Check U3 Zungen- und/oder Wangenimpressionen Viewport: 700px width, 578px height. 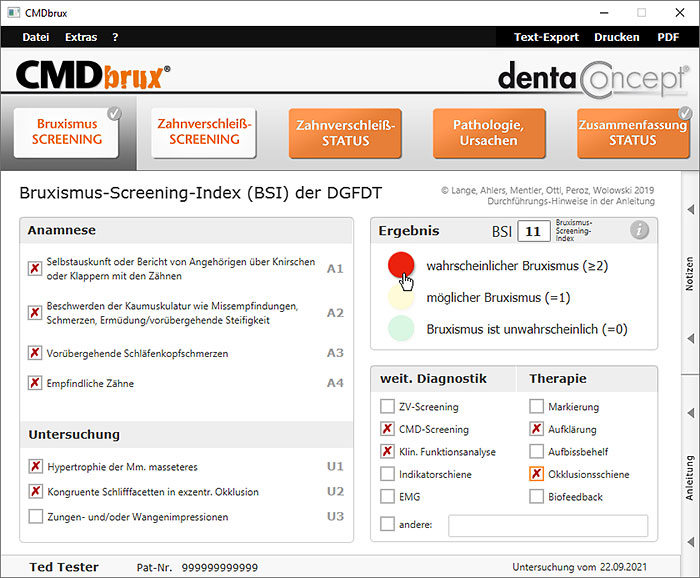35,516
